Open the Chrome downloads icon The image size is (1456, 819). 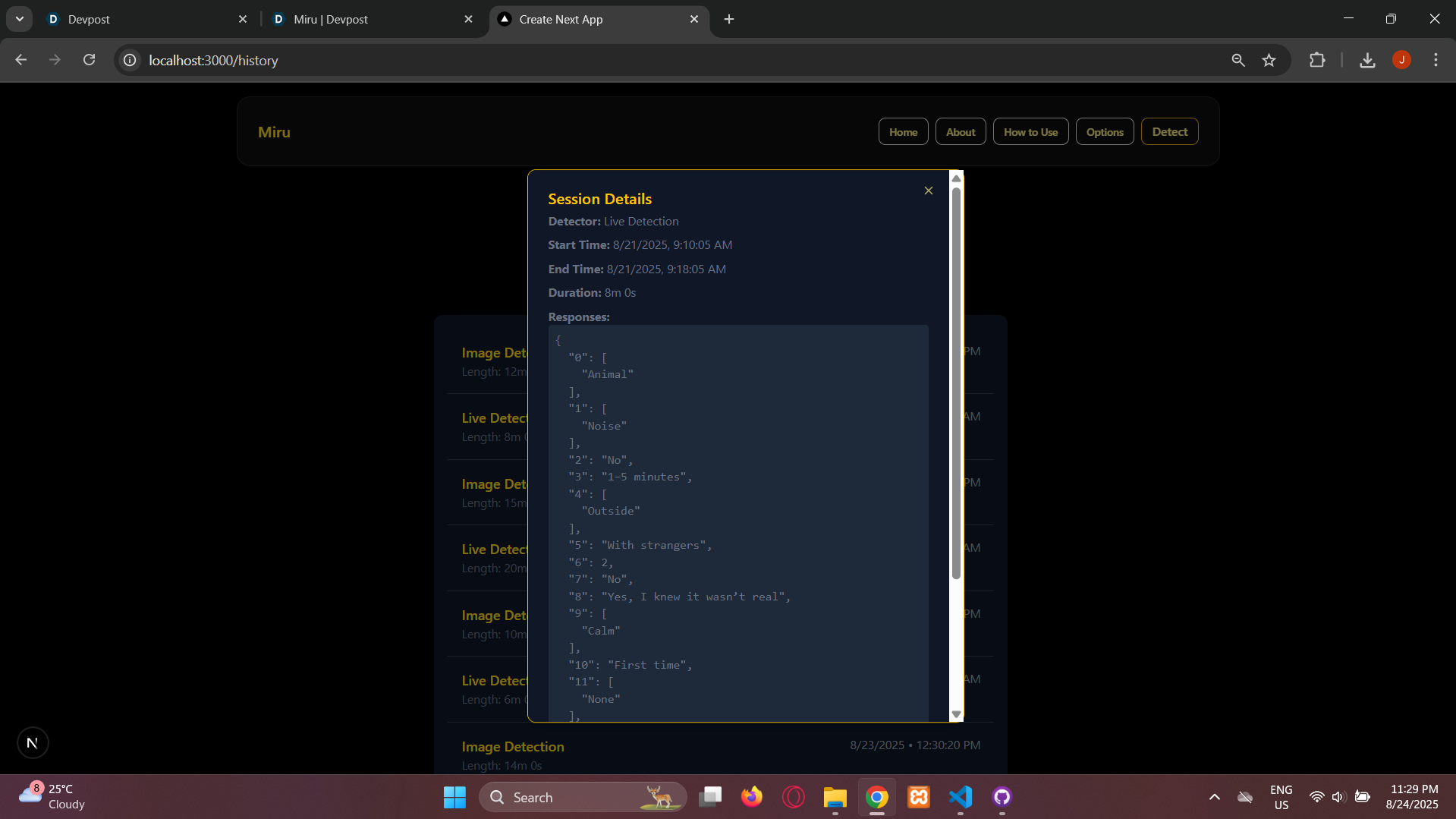click(1367, 60)
